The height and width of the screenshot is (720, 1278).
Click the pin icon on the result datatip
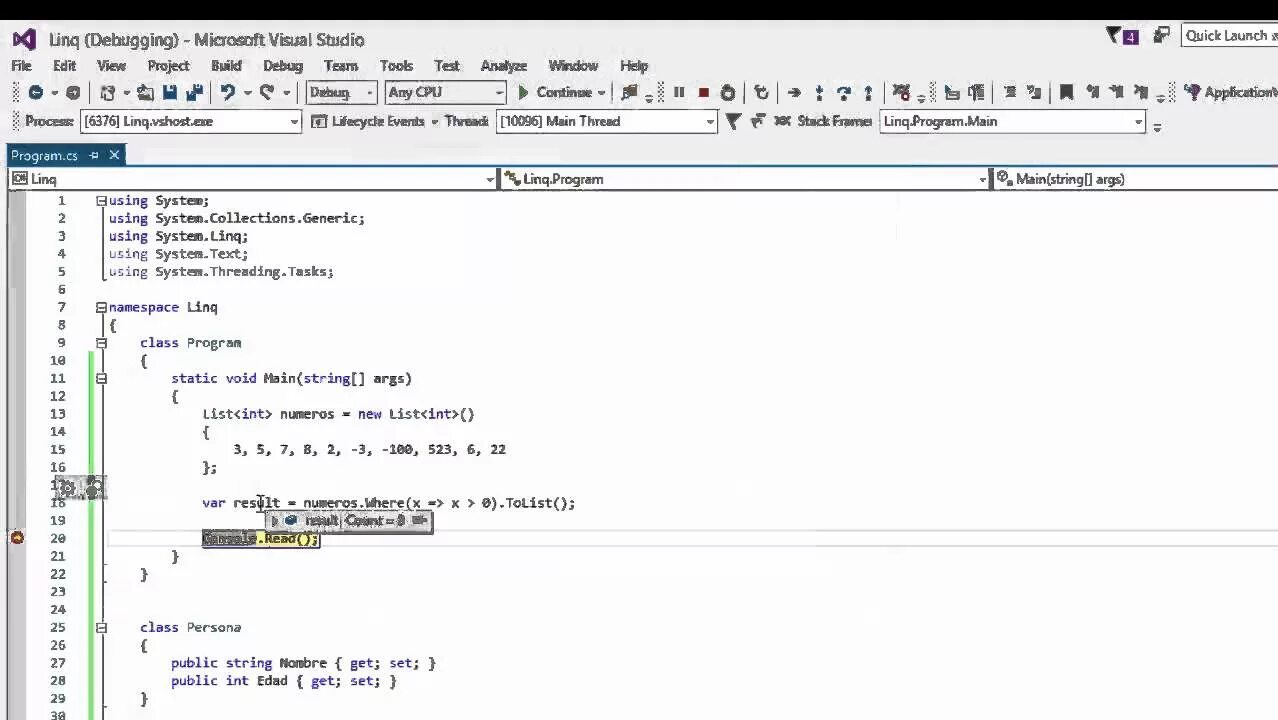pos(419,521)
